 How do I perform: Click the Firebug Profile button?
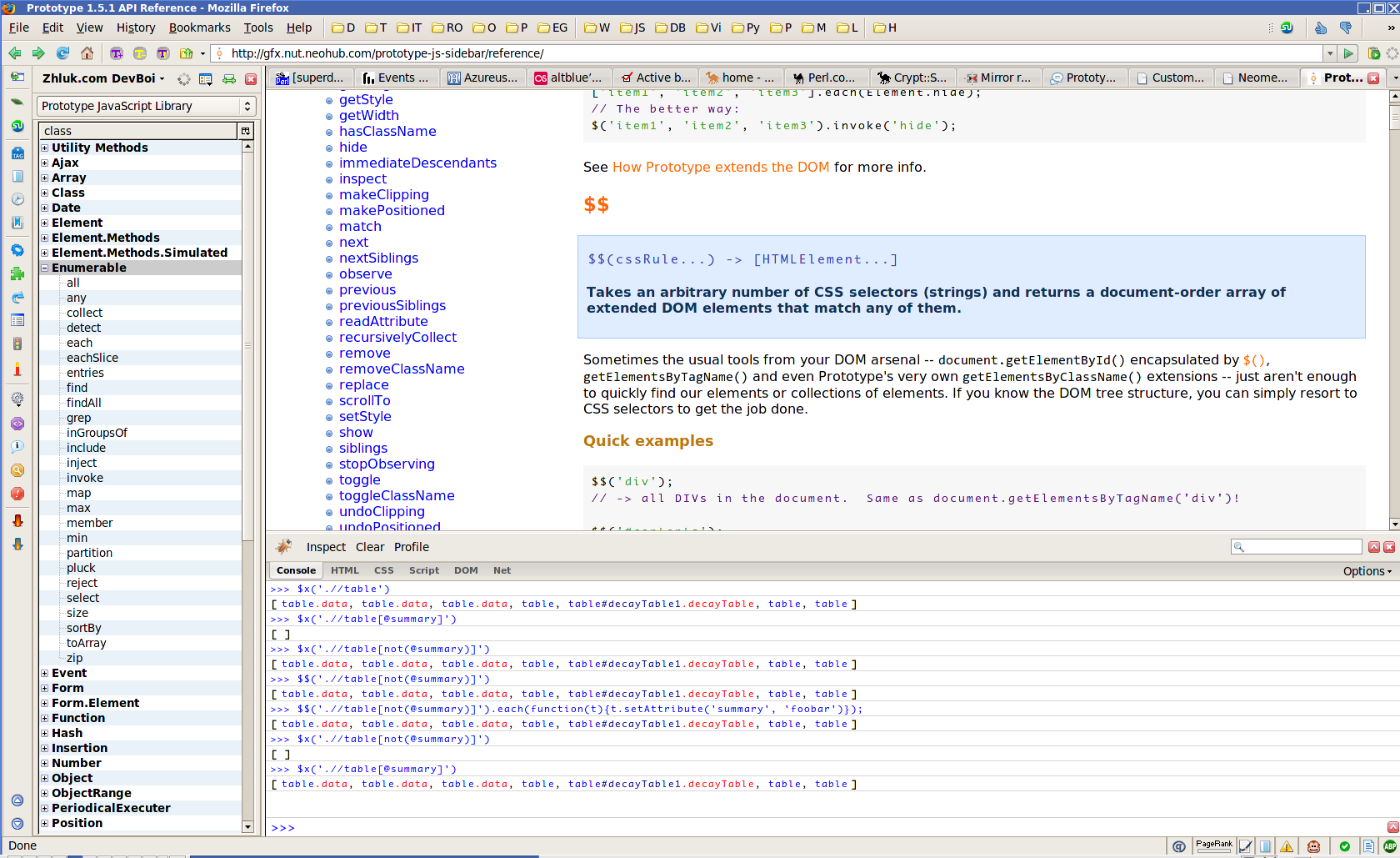412,547
